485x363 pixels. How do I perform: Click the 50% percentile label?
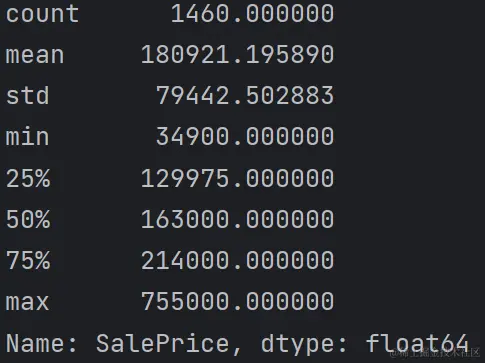pyautogui.click(x=28, y=219)
